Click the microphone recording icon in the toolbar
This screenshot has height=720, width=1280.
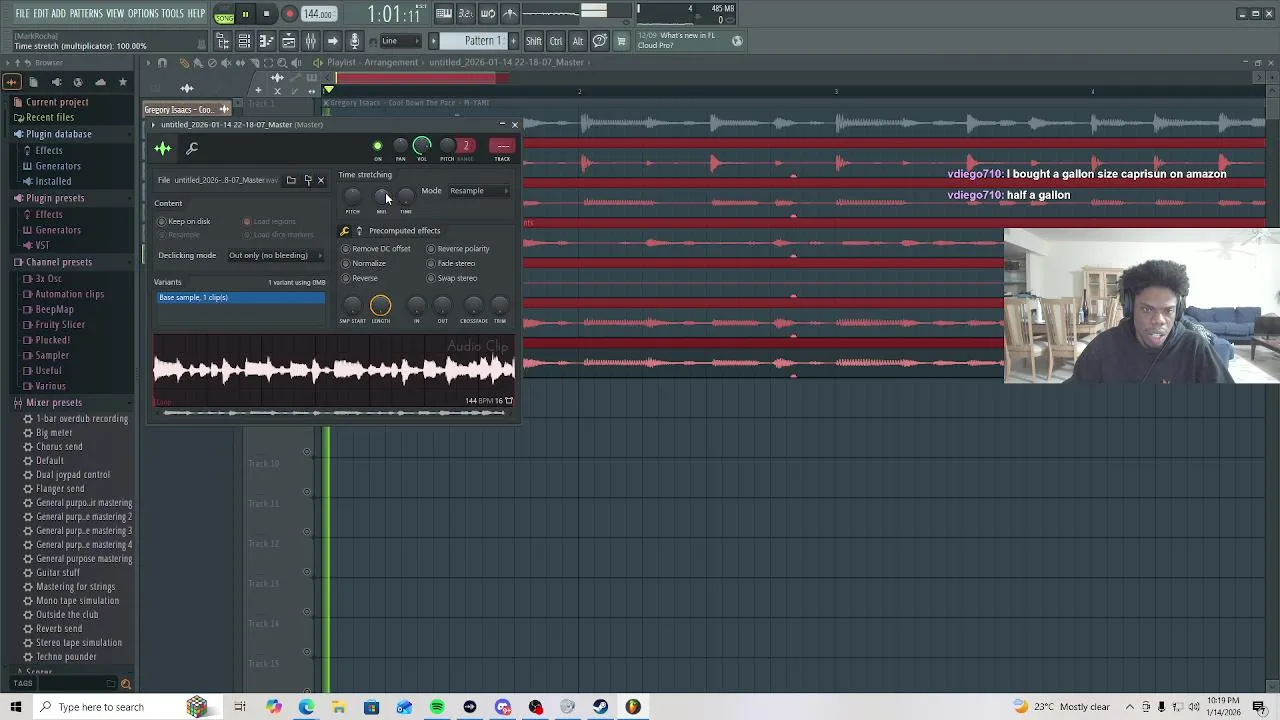(354, 41)
